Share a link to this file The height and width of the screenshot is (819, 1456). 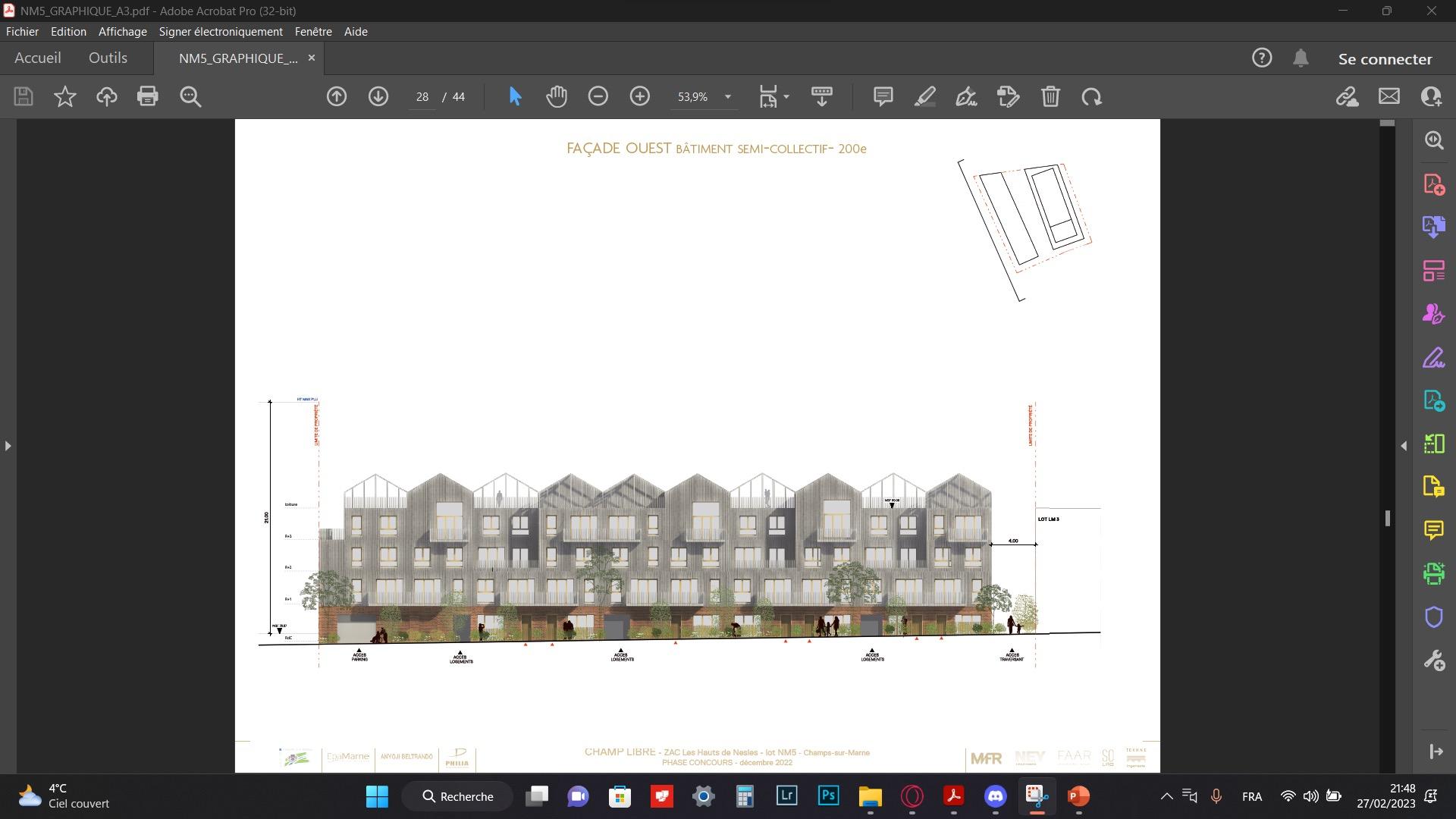coord(1348,96)
